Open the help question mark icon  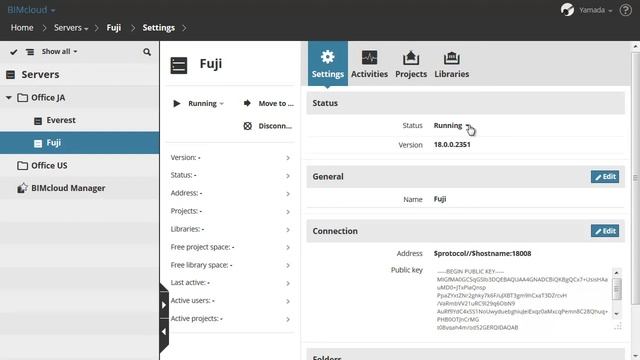coord(625,10)
